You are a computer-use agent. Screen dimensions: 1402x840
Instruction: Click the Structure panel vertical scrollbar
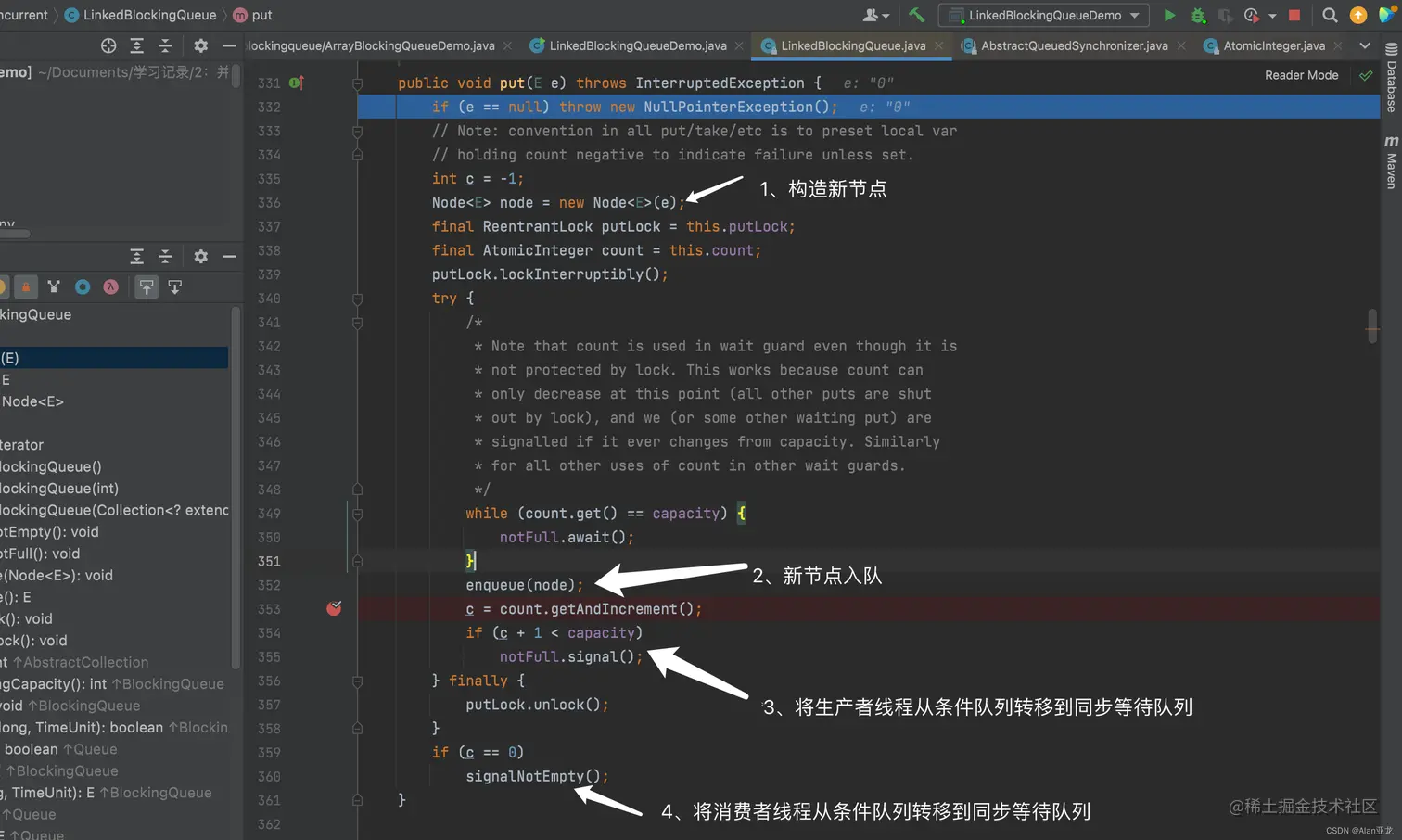click(236, 487)
